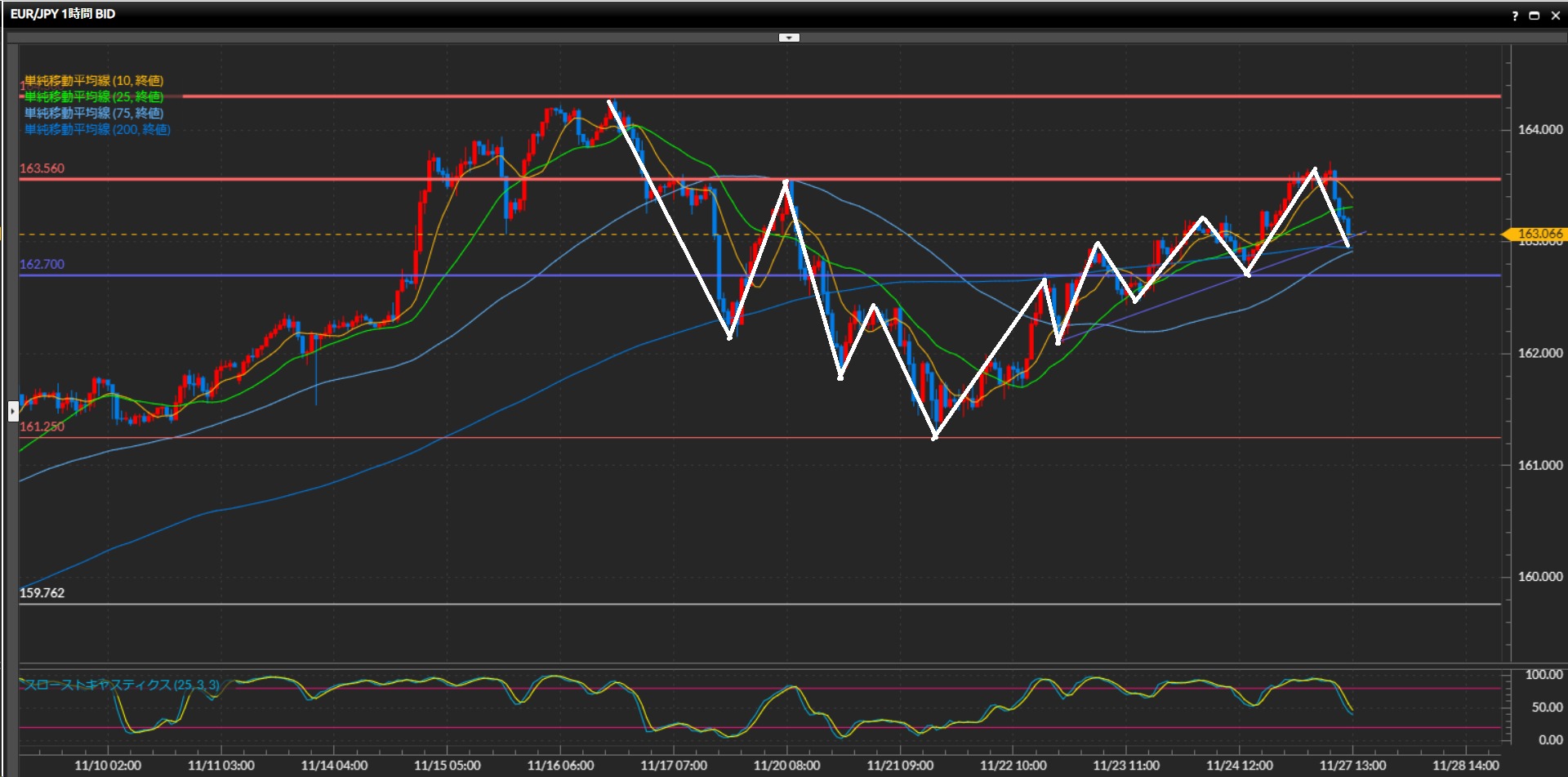Select the 25-period simple moving average label
Image resolution: width=1568 pixels, height=777 pixels.
(x=93, y=97)
